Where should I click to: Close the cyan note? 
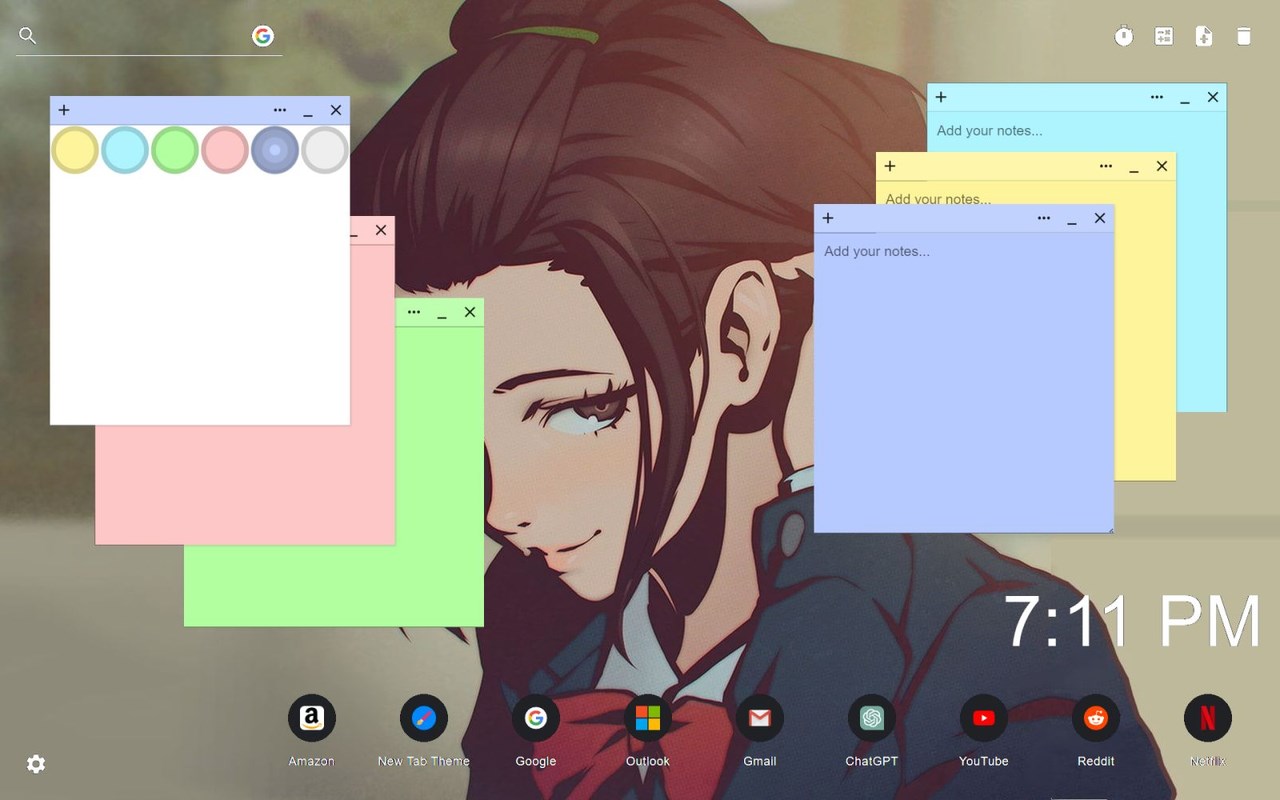(1213, 97)
